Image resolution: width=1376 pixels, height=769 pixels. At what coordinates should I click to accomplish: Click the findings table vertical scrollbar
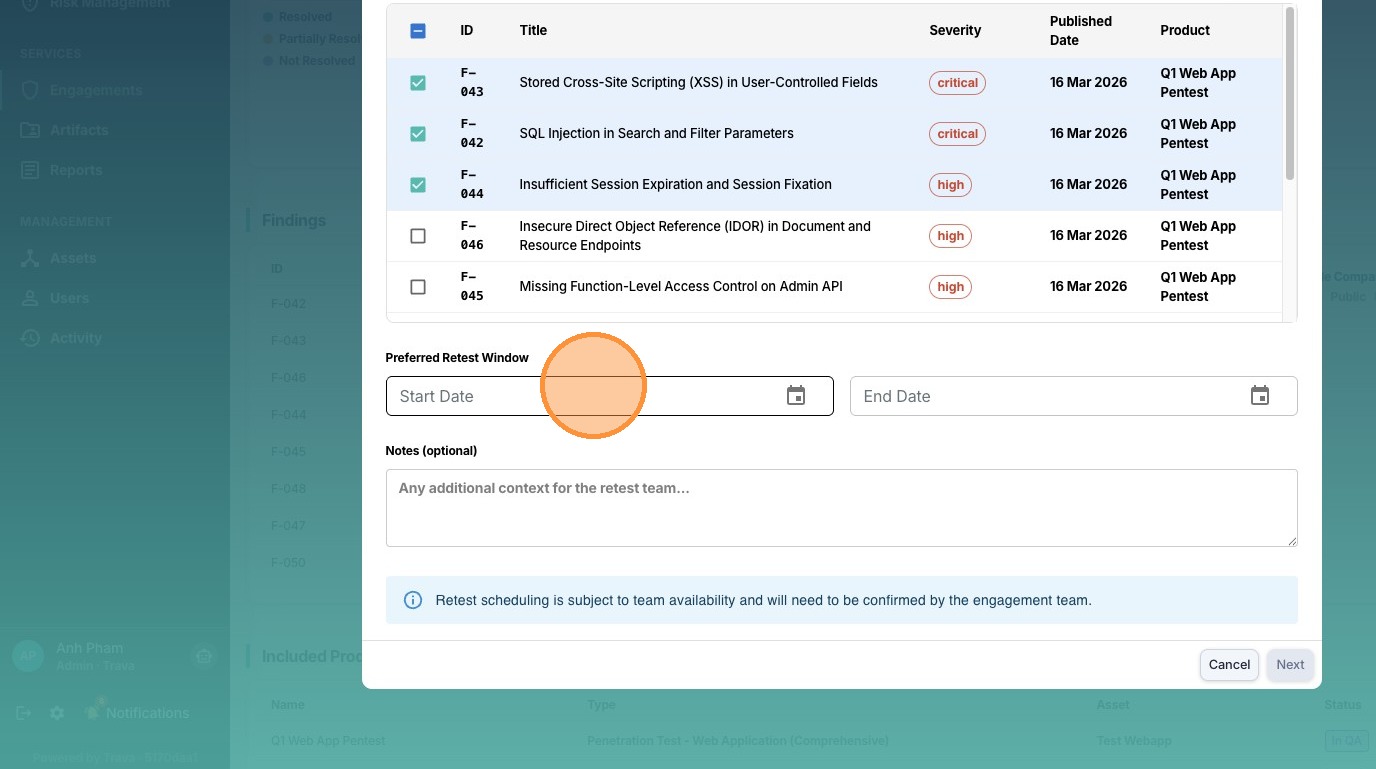click(x=1290, y=95)
